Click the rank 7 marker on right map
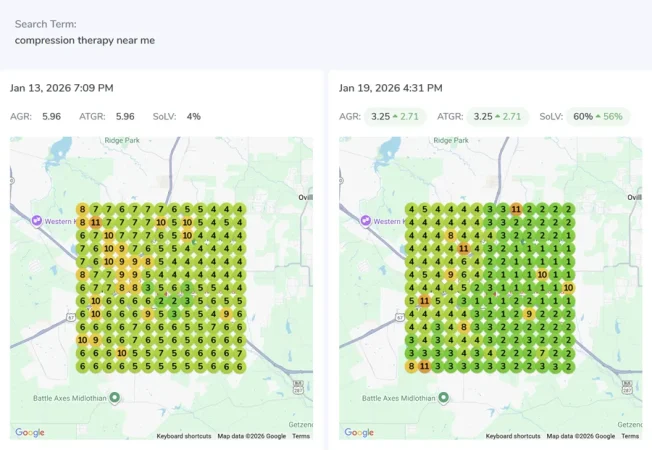This screenshot has height=450, width=652. (542, 354)
